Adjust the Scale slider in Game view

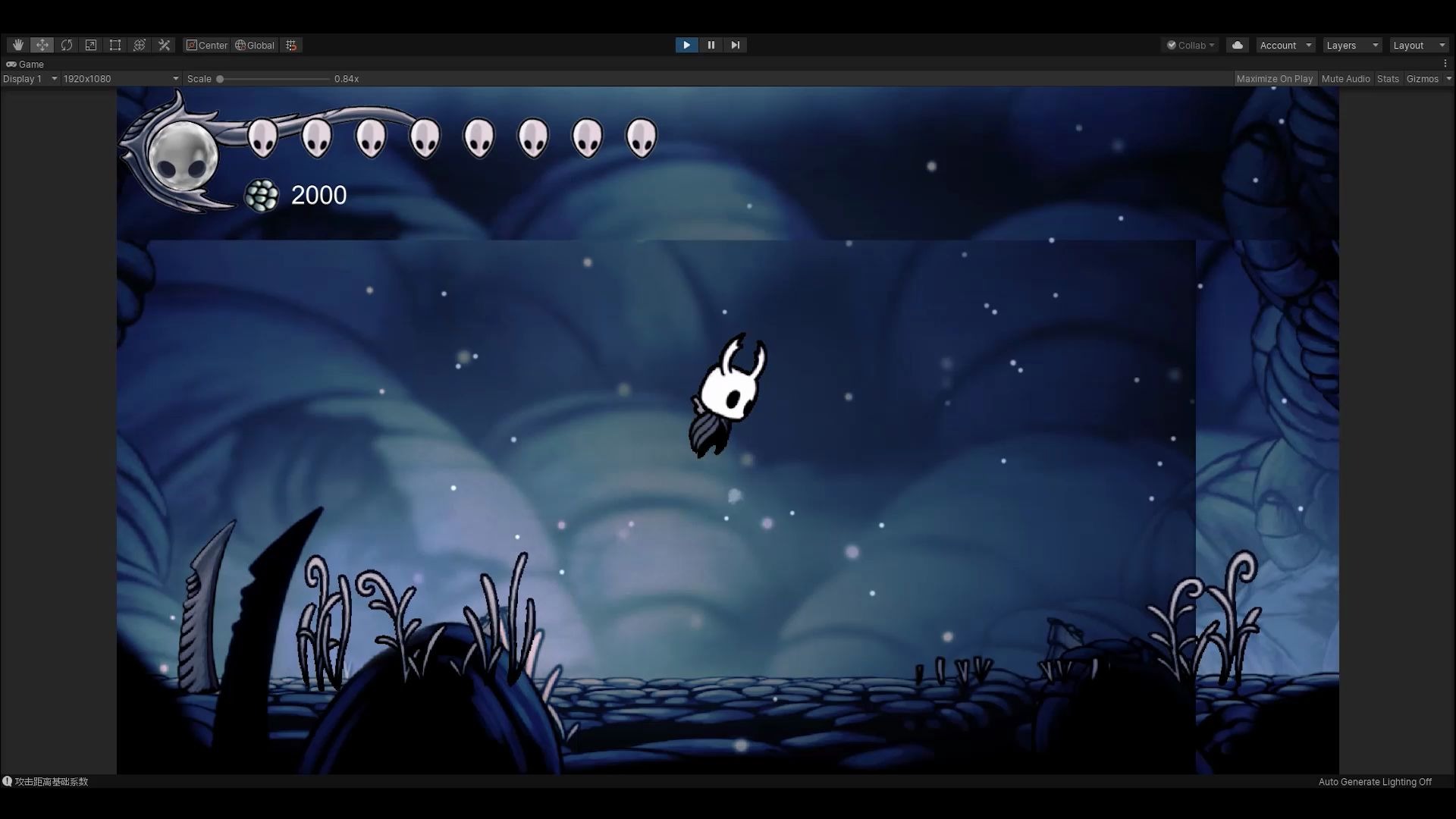pos(220,78)
